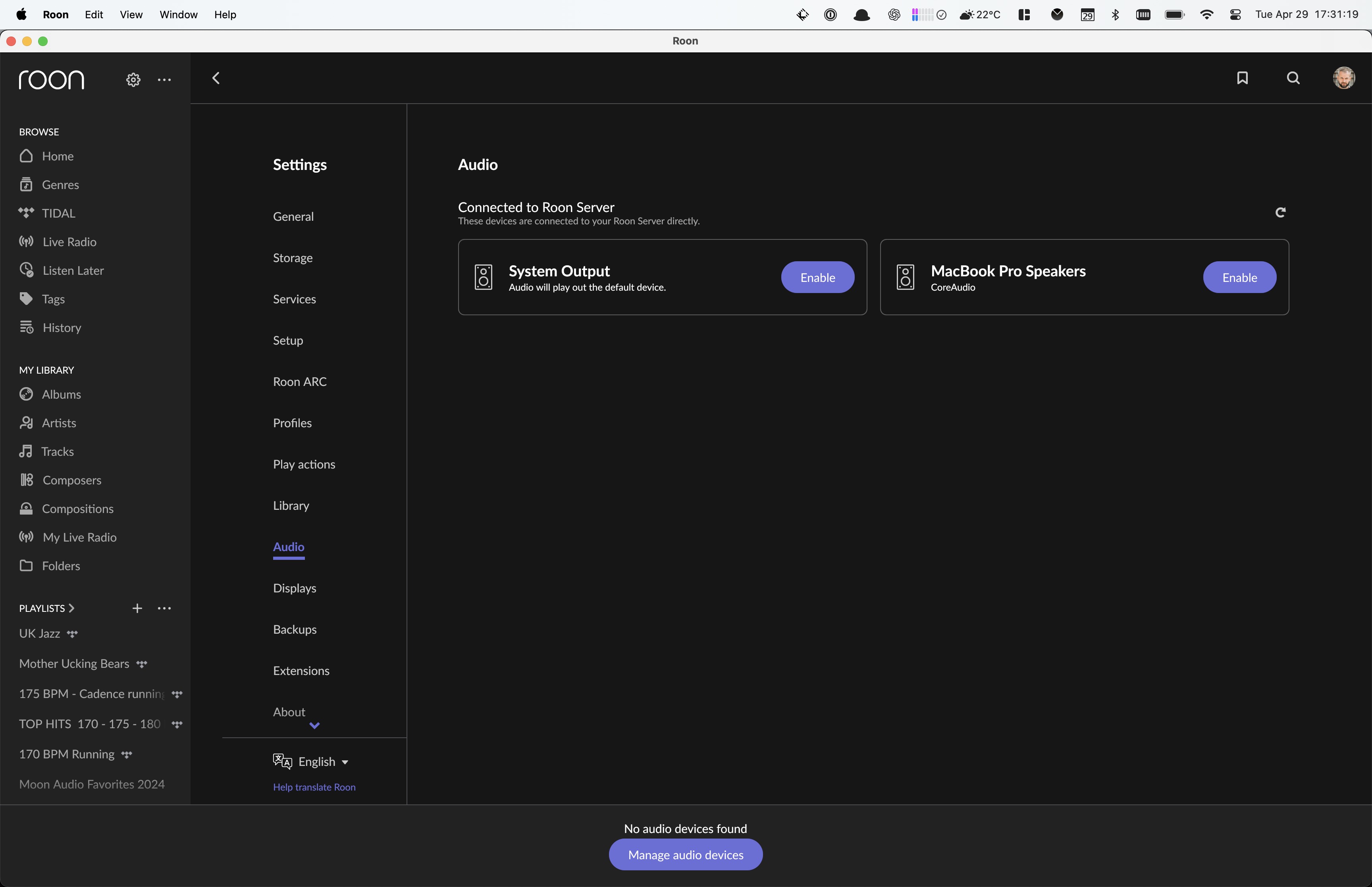
Task: Open macOS Control Center icon
Action: tap(1235, 14)
